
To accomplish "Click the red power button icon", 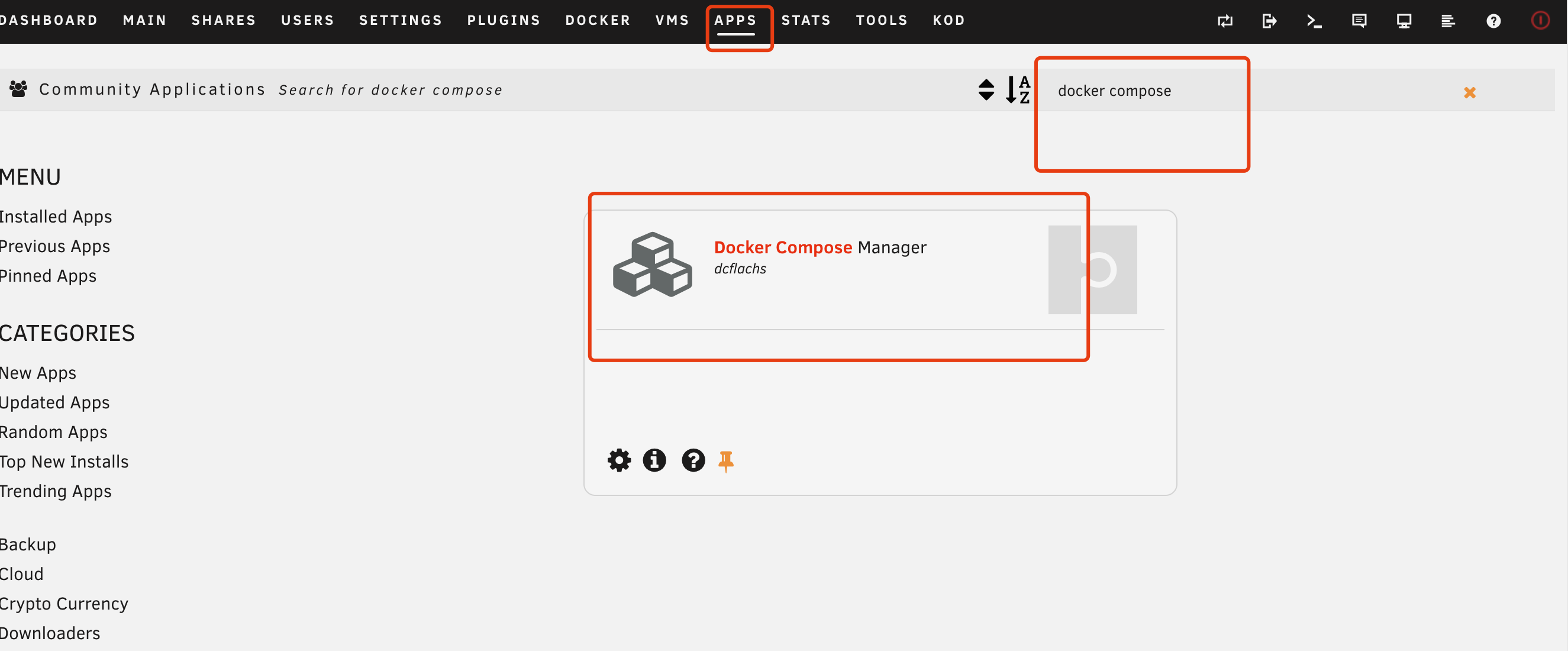I will 1540,21.
